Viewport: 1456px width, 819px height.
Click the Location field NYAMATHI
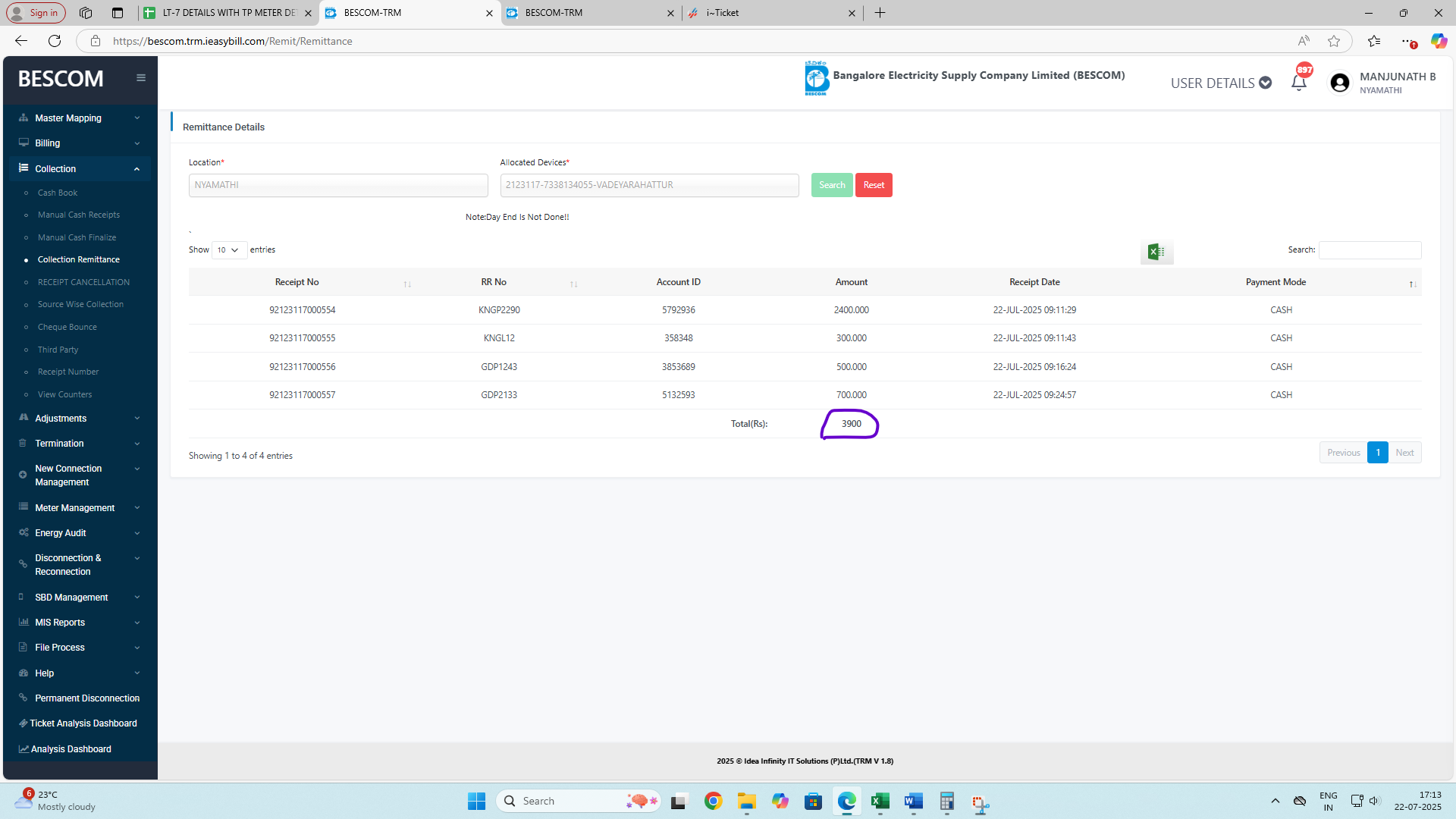pyautogui.click(x=338, y=185)
